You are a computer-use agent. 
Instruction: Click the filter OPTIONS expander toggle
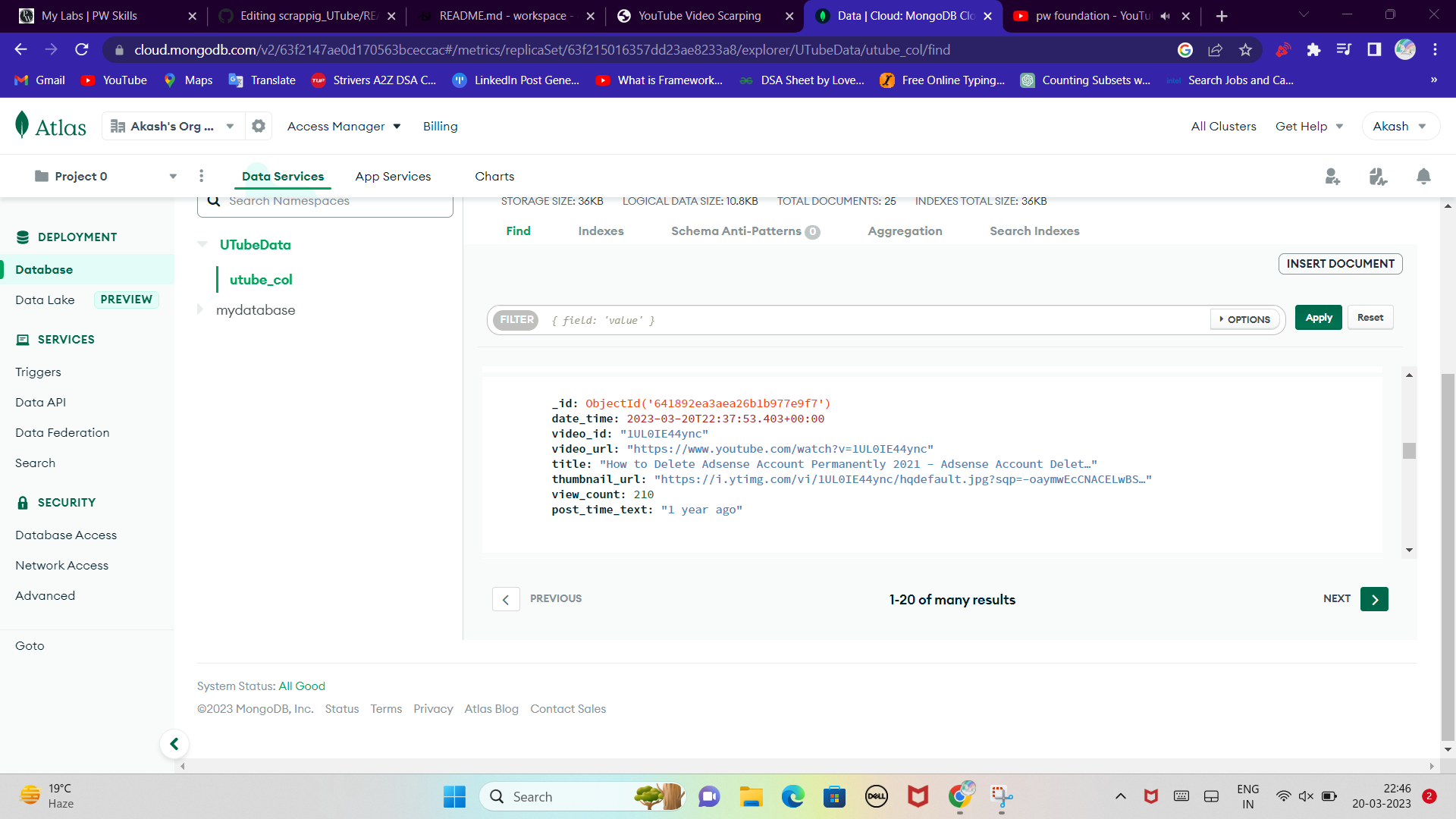click(1244, 319)
